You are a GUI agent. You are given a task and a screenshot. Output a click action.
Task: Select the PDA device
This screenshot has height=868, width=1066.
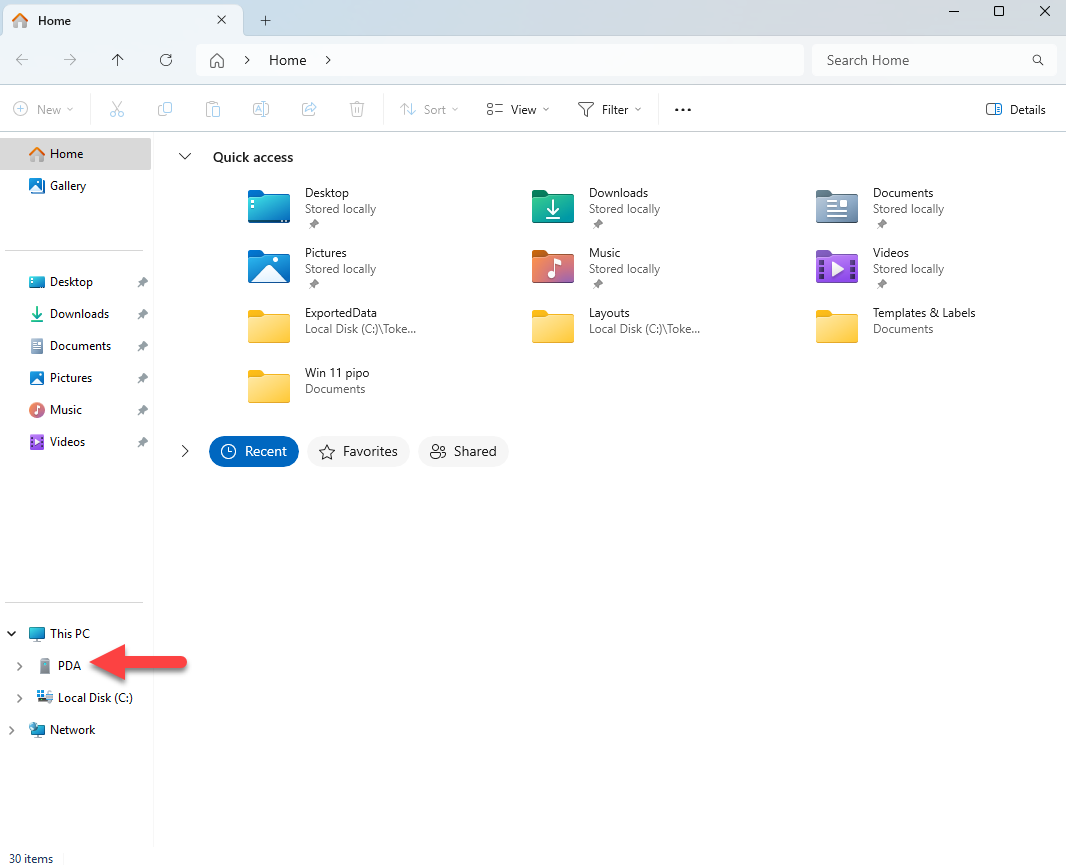69,666
